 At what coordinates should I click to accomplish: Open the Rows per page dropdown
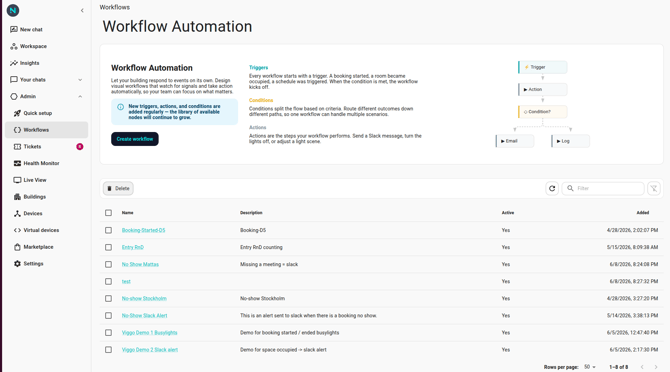(590, 367)
